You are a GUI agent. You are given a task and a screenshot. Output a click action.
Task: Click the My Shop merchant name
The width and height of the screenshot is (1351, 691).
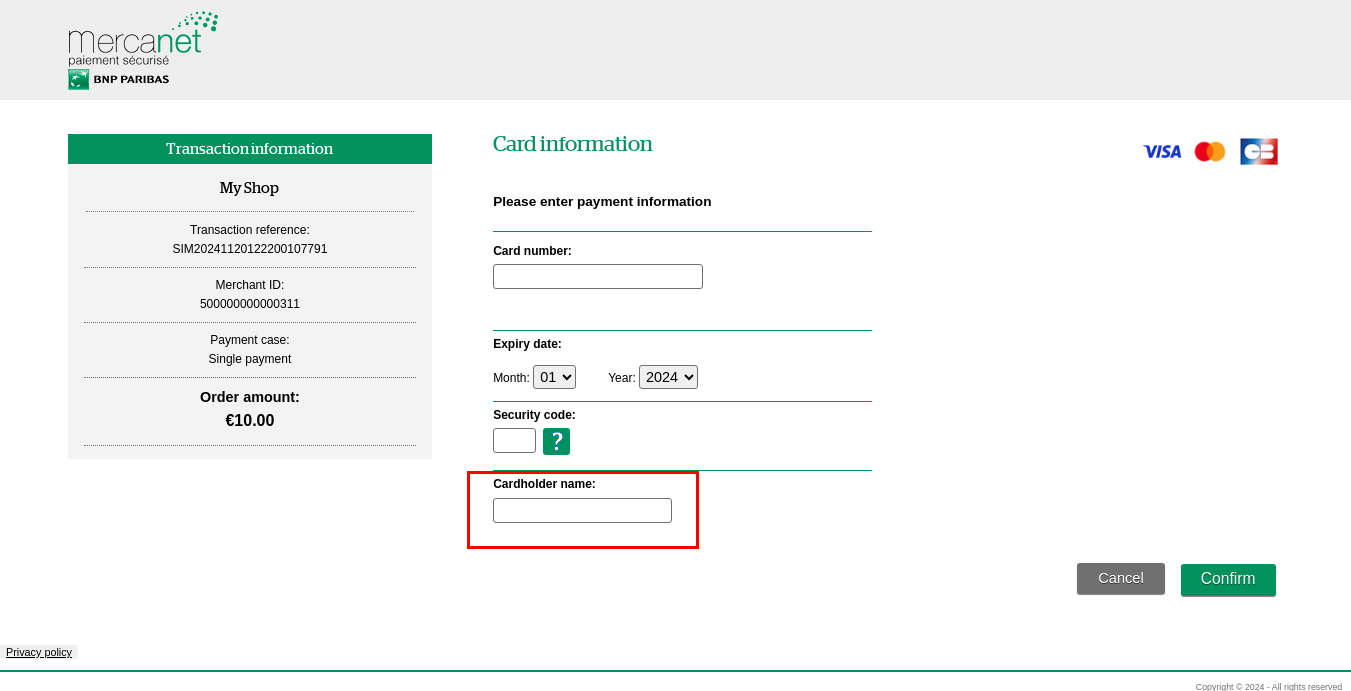[x=249, y=187]
